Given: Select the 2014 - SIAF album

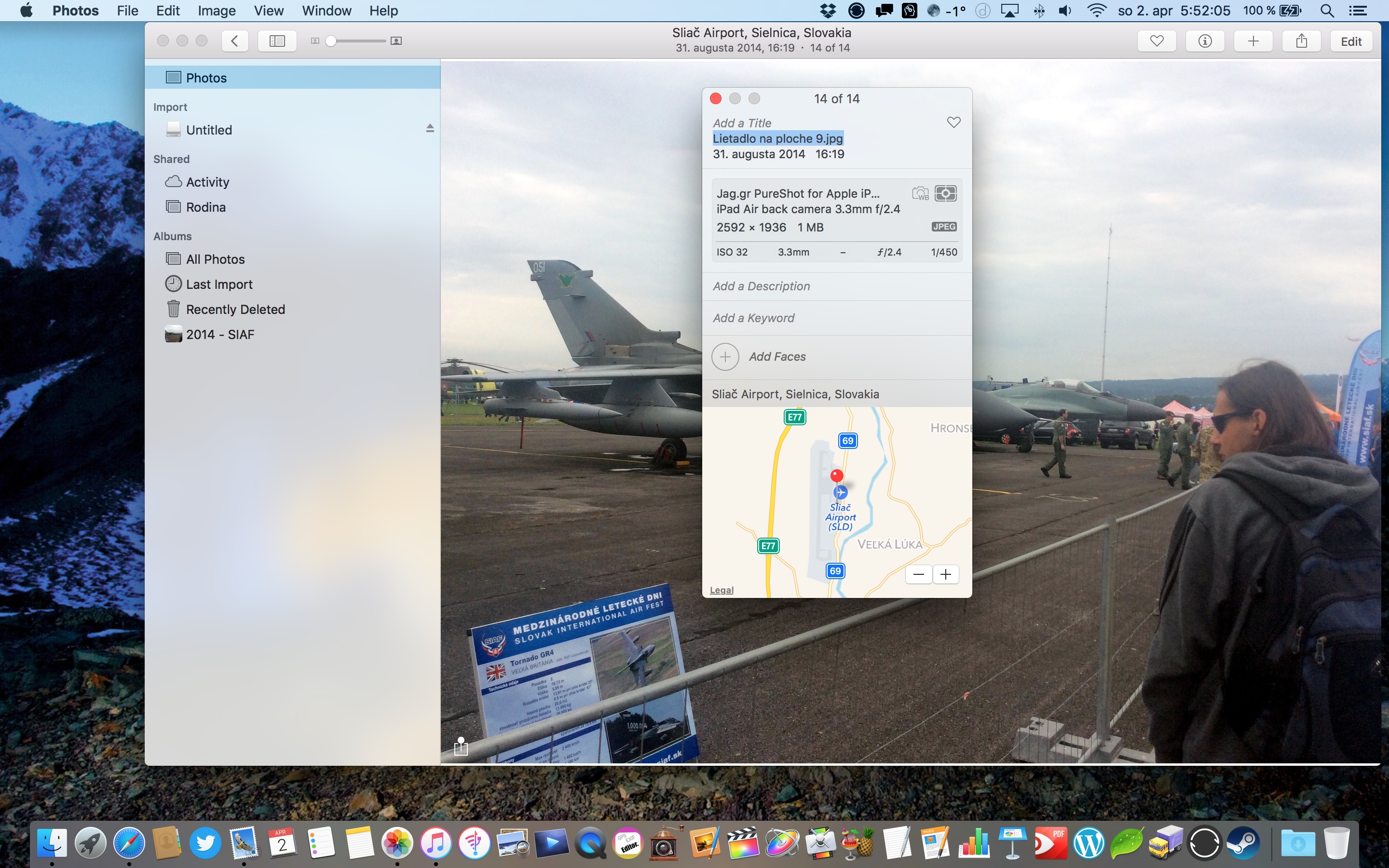Looking at the screenshot, I should (220, 335).
